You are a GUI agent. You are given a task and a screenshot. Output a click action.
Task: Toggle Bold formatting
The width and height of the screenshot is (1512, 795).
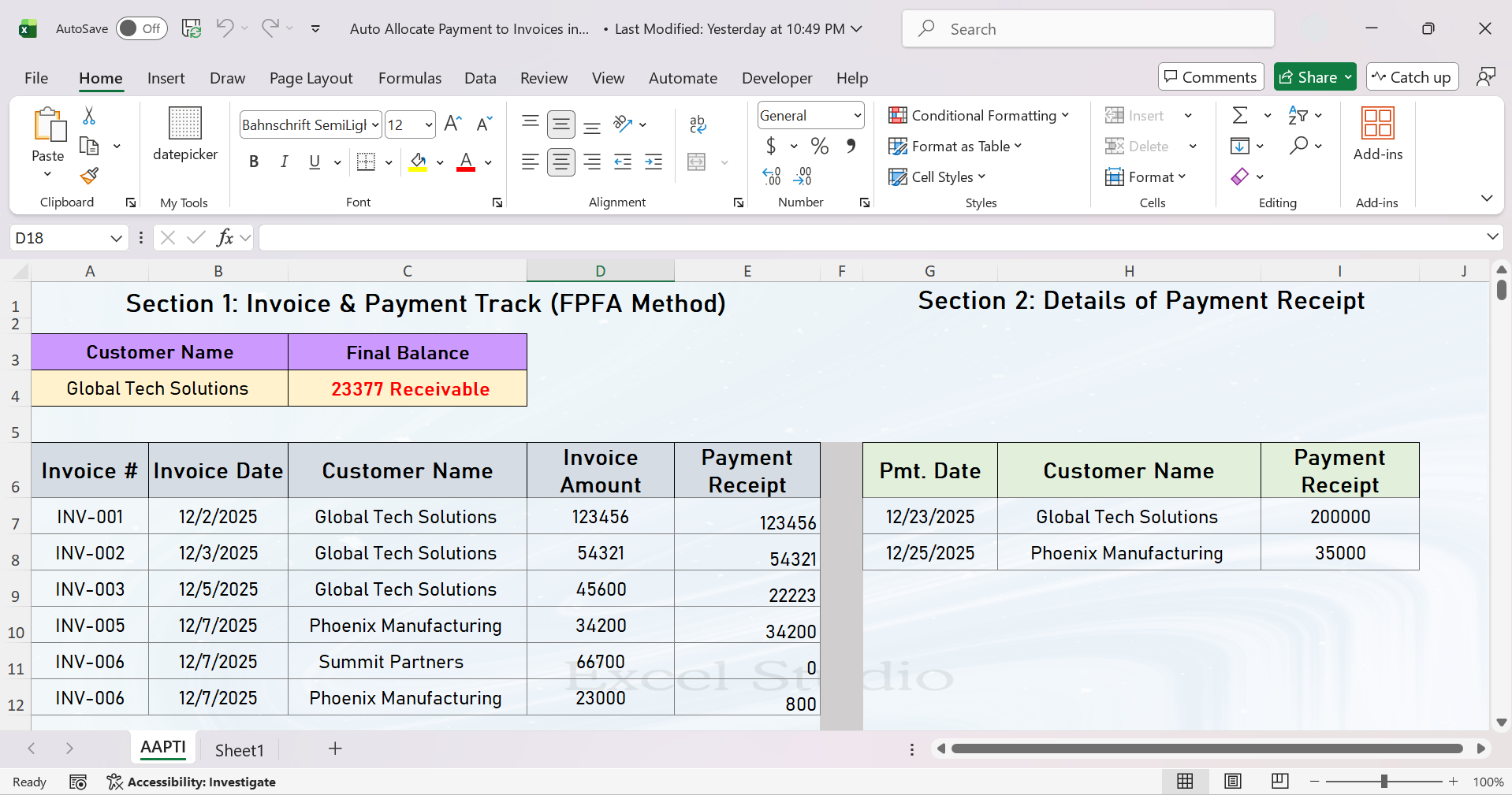254,162
